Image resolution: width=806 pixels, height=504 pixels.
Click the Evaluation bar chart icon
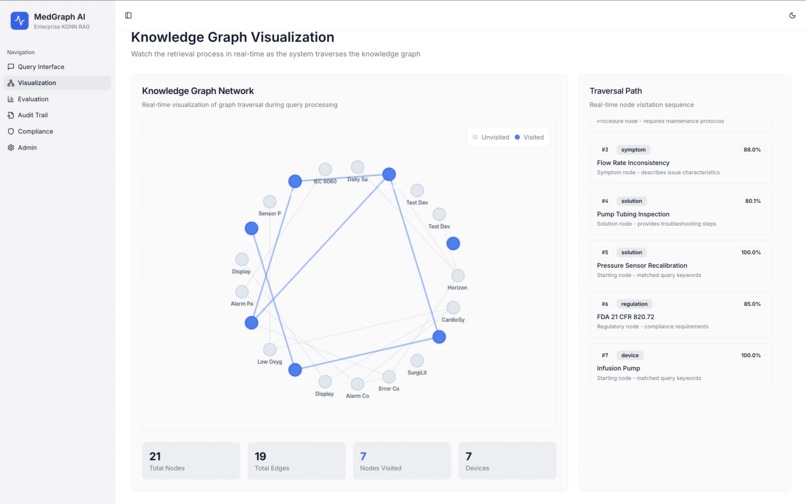(11, 99)
